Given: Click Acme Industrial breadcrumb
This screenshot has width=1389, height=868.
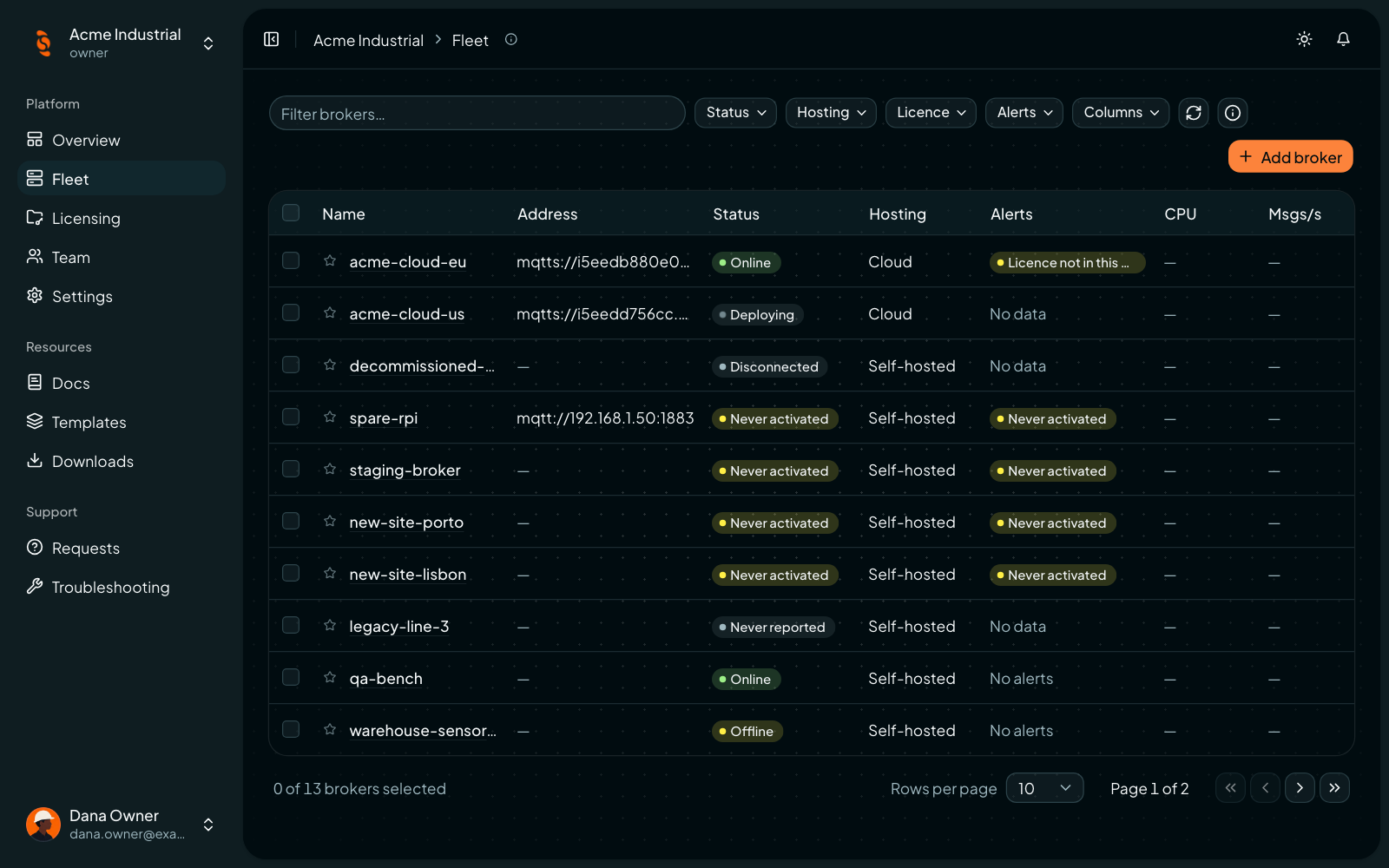Looking at the screenshot, I should tap(368, 40).
